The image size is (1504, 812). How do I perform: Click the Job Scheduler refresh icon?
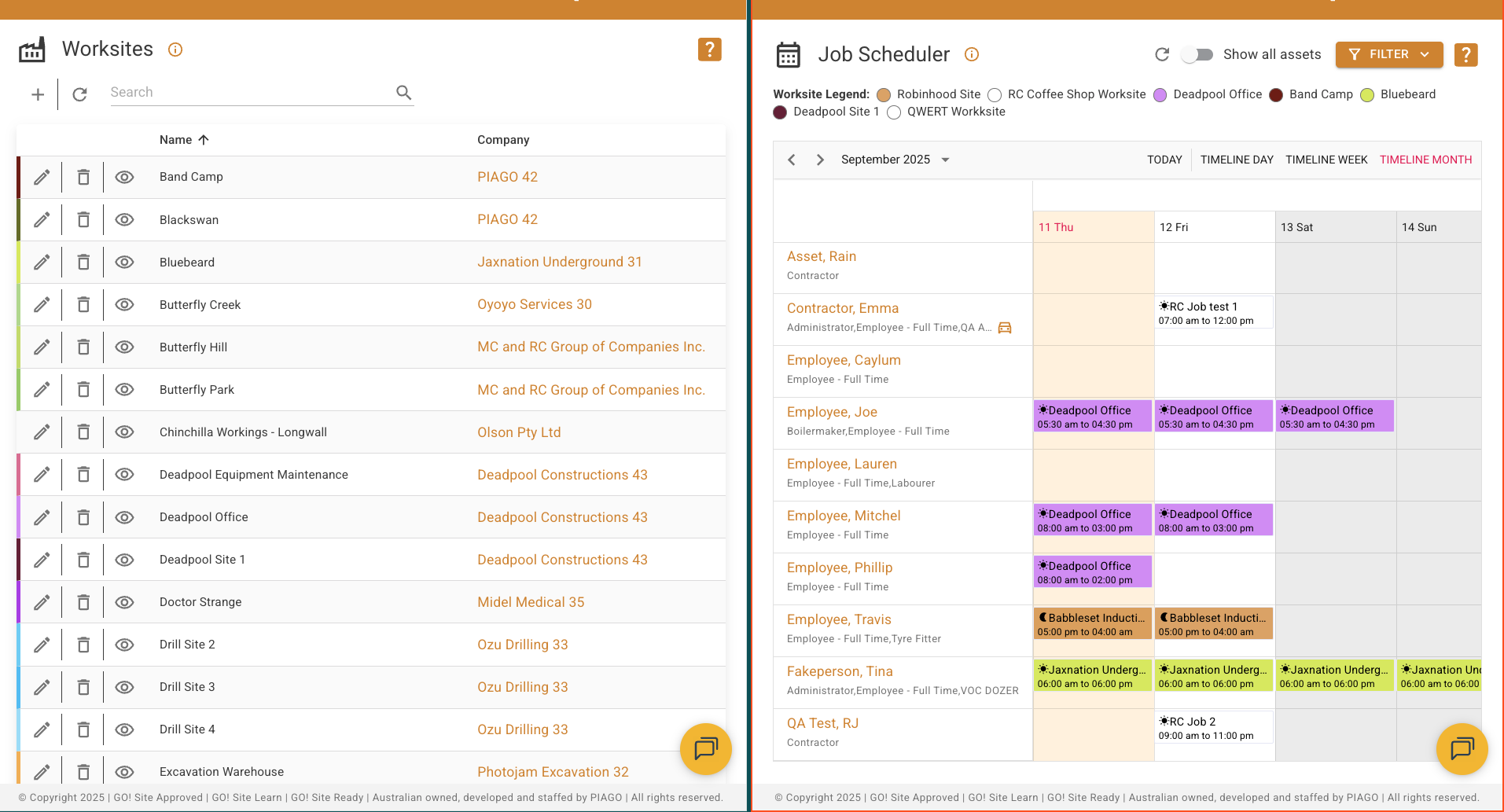coord(1161,54)
